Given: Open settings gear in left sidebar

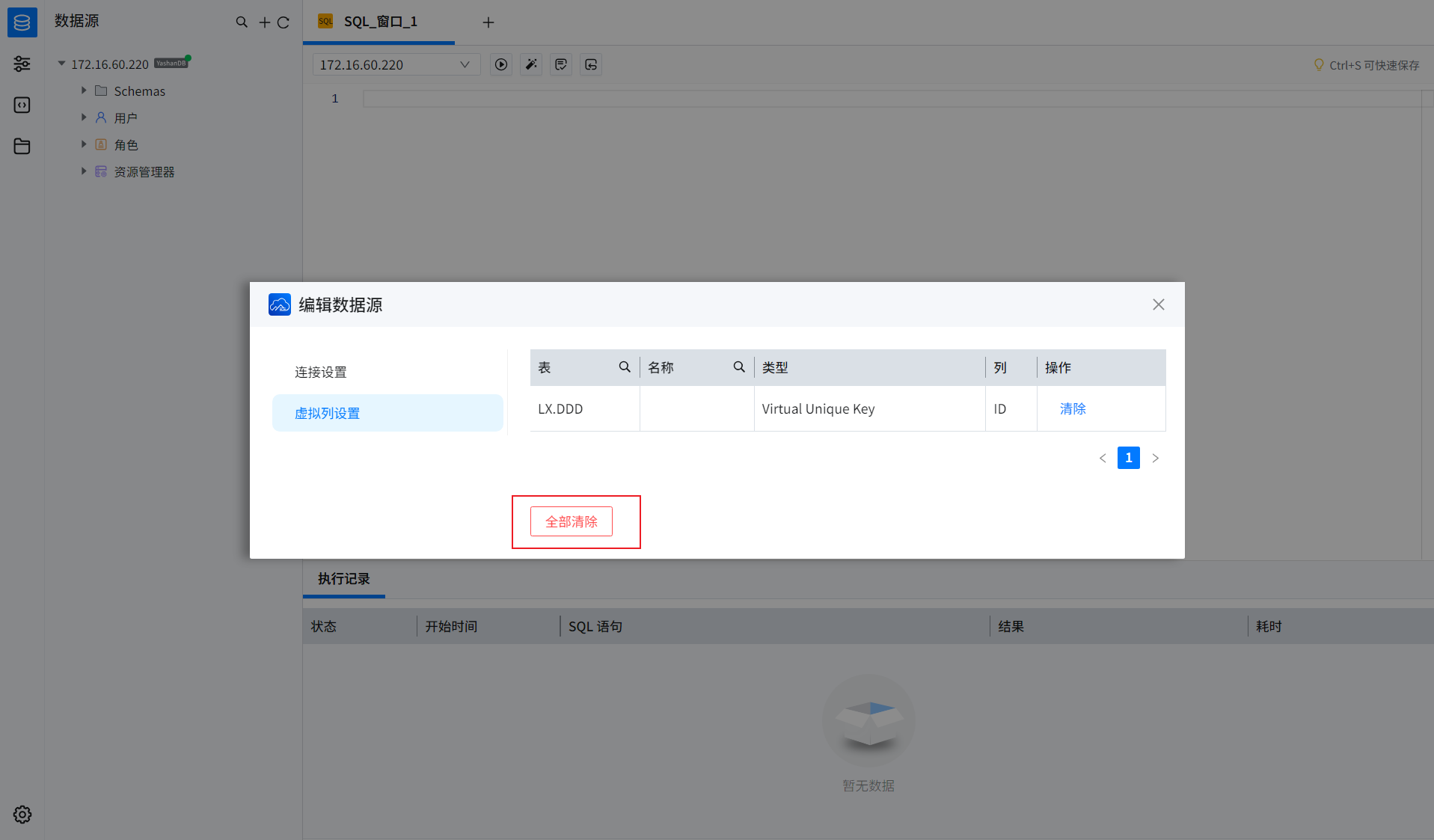Looking at the screenshot, I should 22,815.
